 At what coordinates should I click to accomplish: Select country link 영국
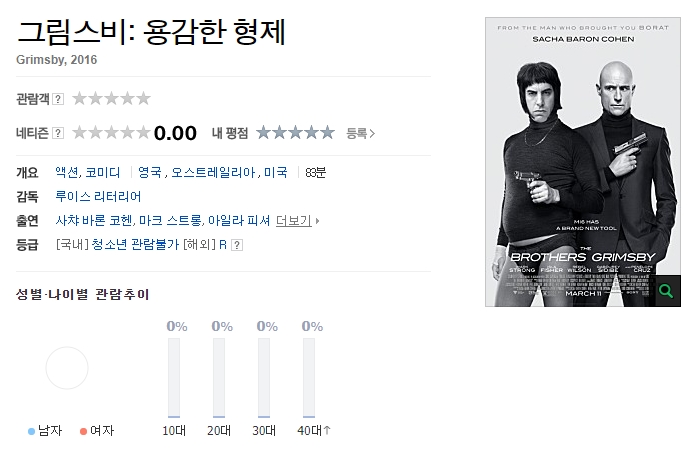(150, 172)
